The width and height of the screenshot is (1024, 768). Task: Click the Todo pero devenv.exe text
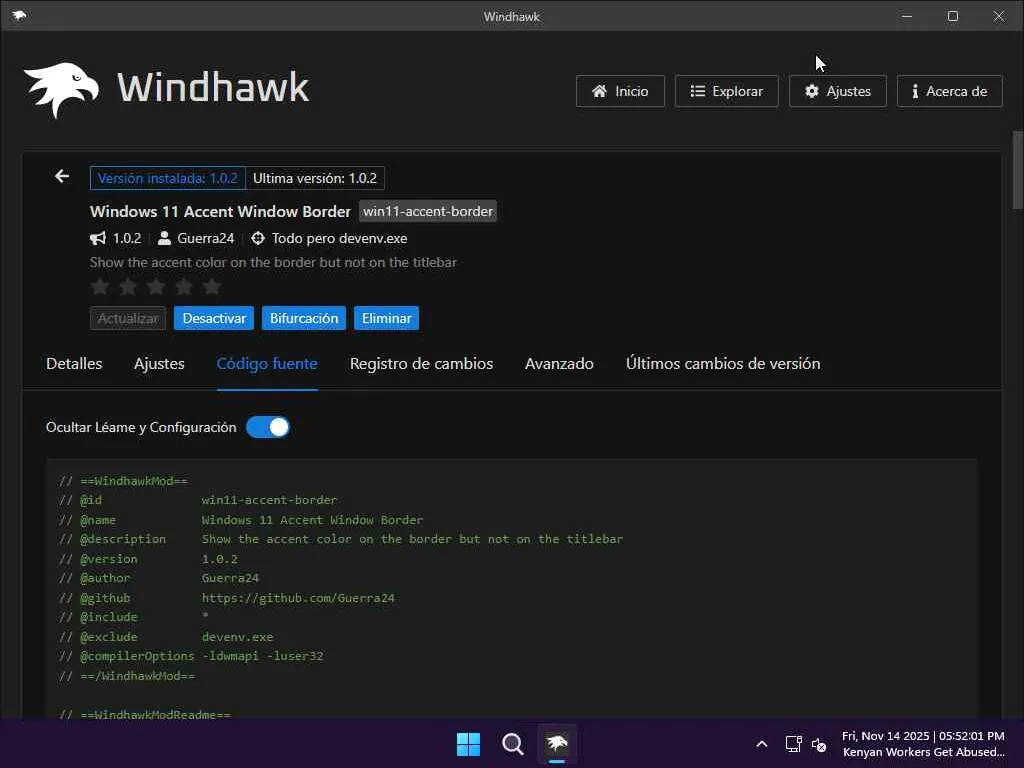coord(340,238)
